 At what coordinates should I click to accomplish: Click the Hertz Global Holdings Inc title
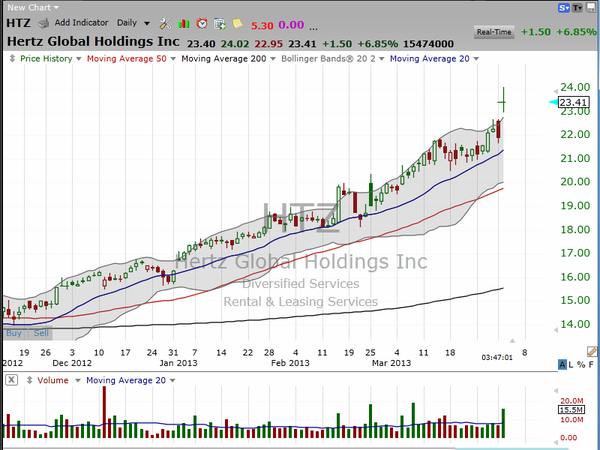[x=93, y=41]
